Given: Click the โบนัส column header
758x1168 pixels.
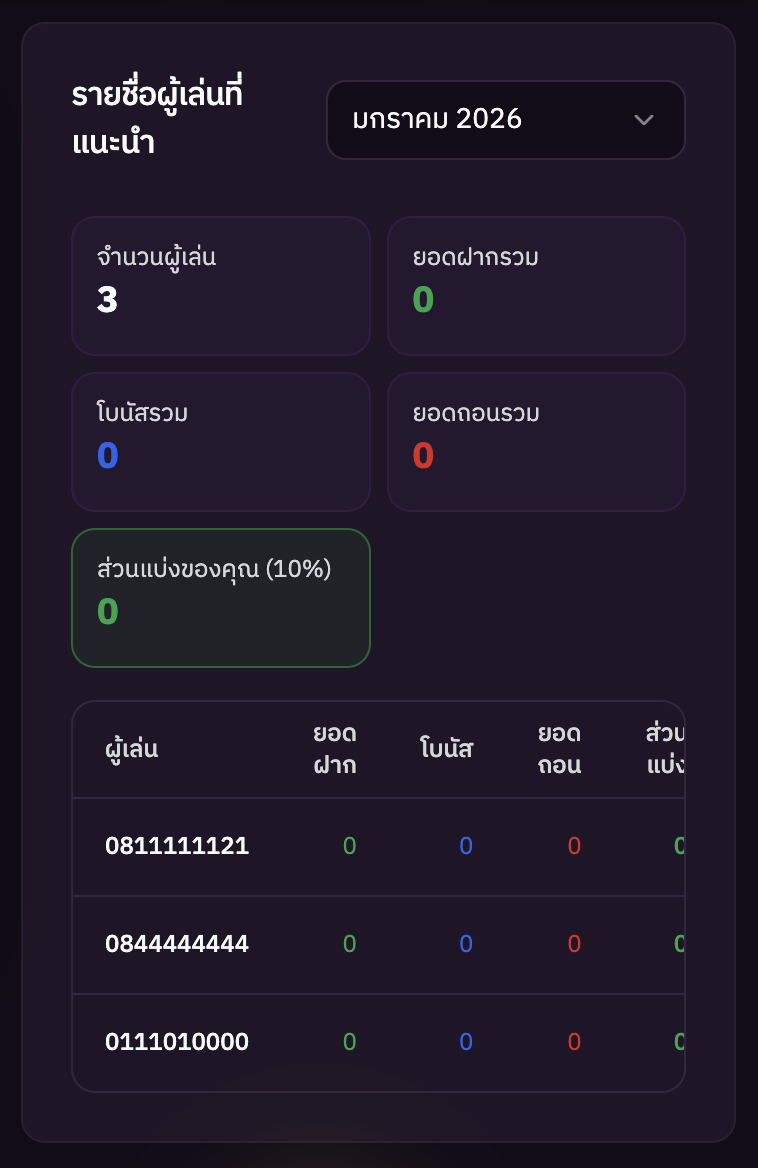Looking at the screenshot, I should (446, 749).
